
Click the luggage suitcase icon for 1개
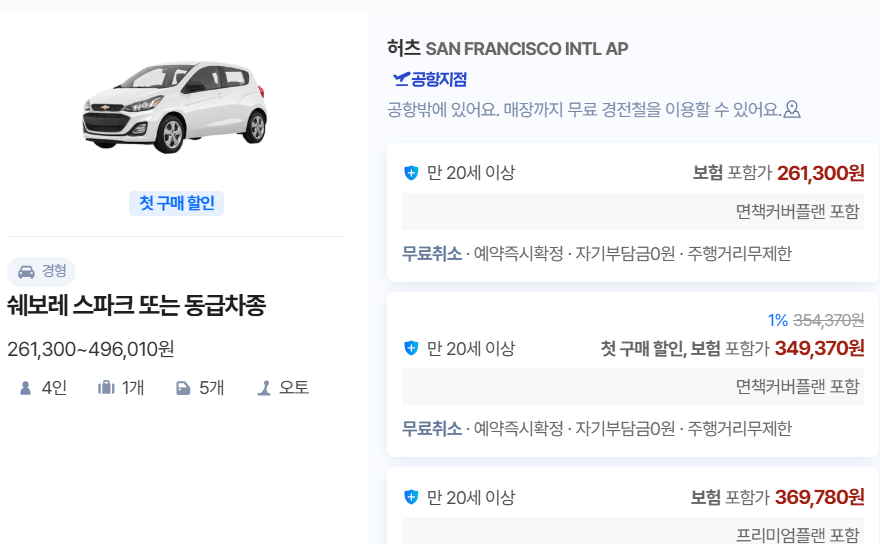[106, 387]
